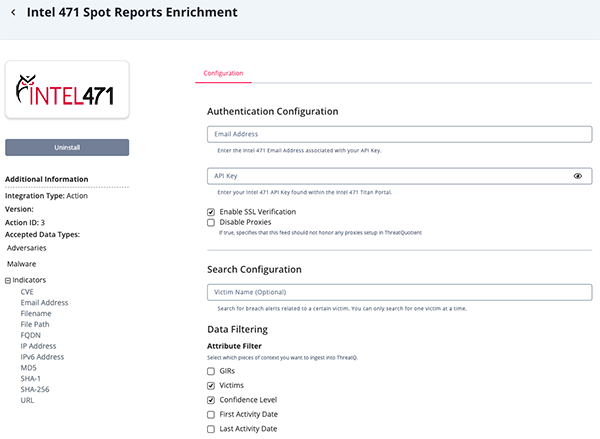Click the page title Intel 471 Spot Reports Enrichment

(x=132, y=12)
